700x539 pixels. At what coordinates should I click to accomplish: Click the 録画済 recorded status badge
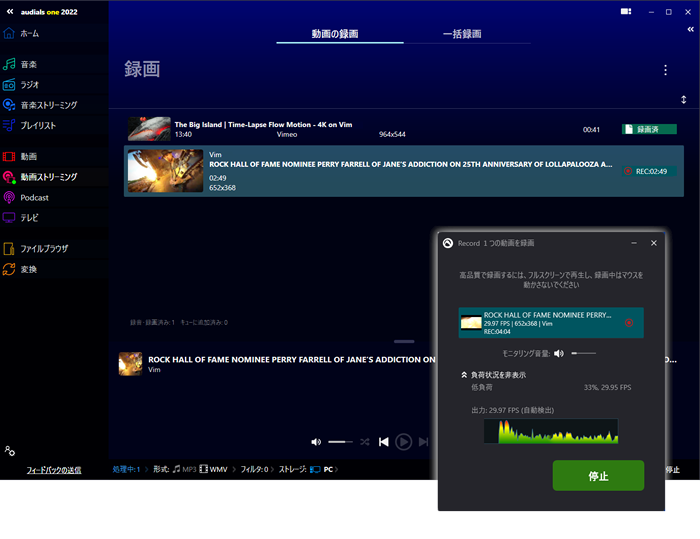point(649,130)
